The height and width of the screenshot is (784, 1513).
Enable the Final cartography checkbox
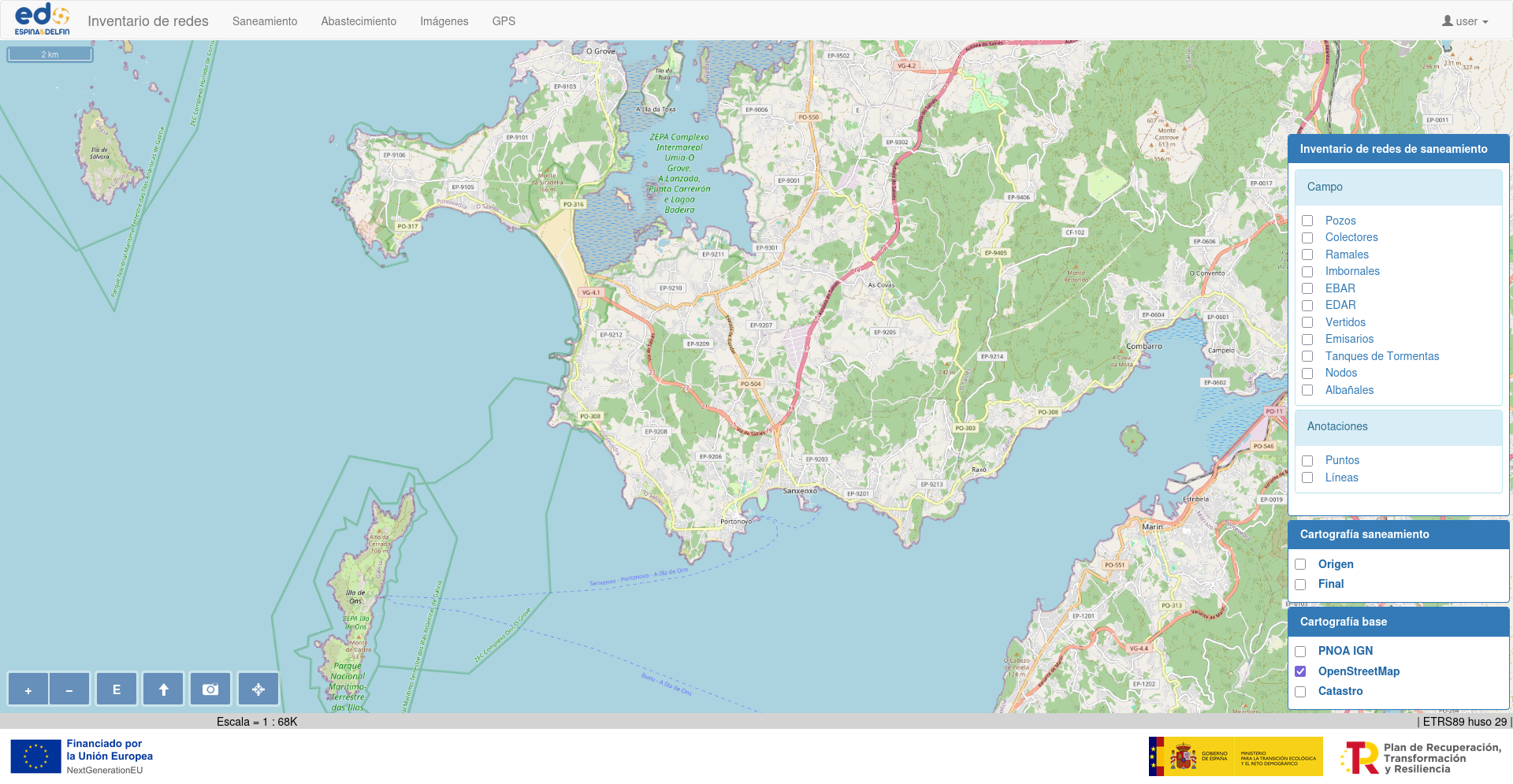[1300, 585]
